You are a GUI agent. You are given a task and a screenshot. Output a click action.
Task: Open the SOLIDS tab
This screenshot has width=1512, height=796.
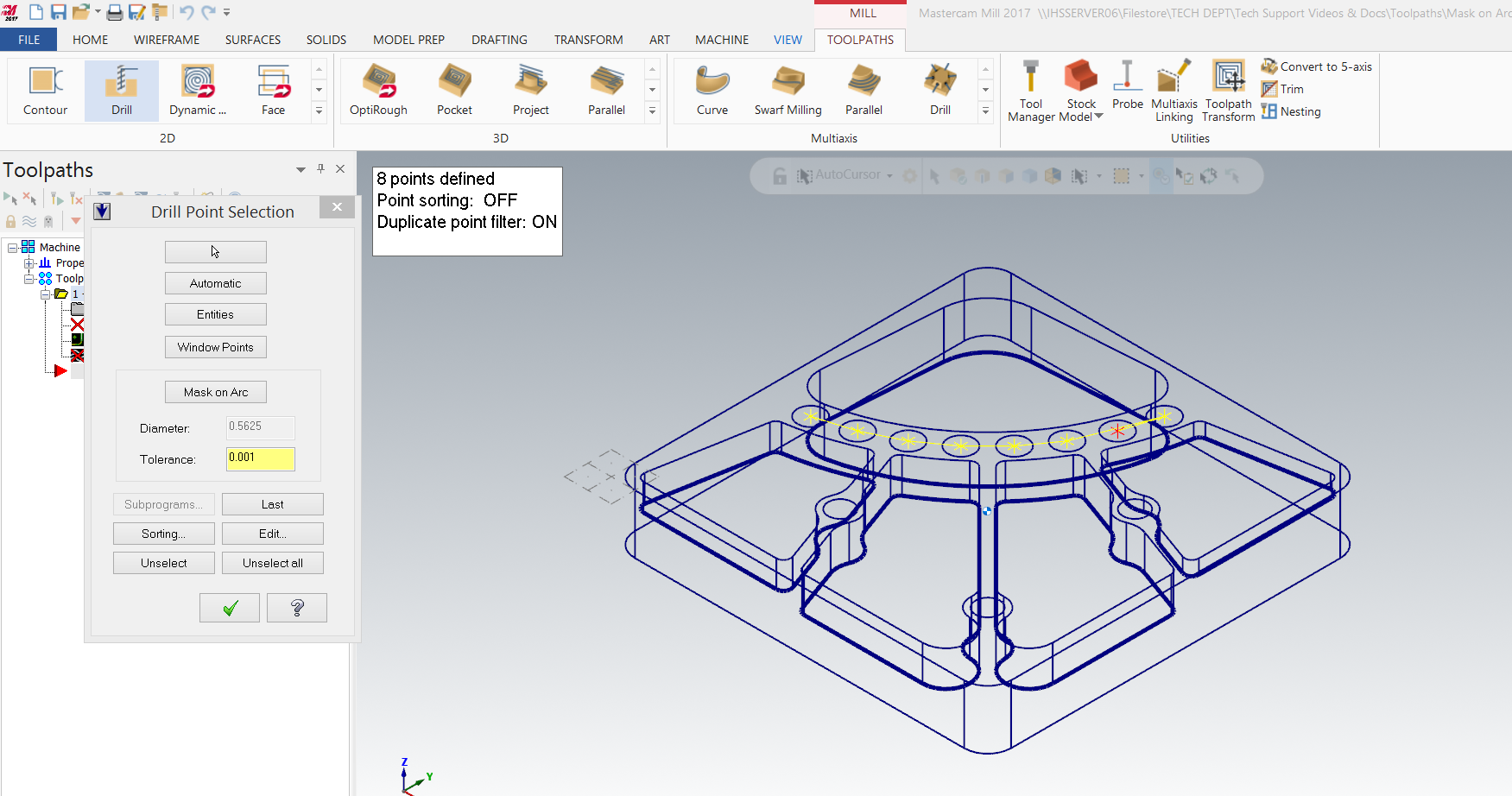click(x=326, y=40)
